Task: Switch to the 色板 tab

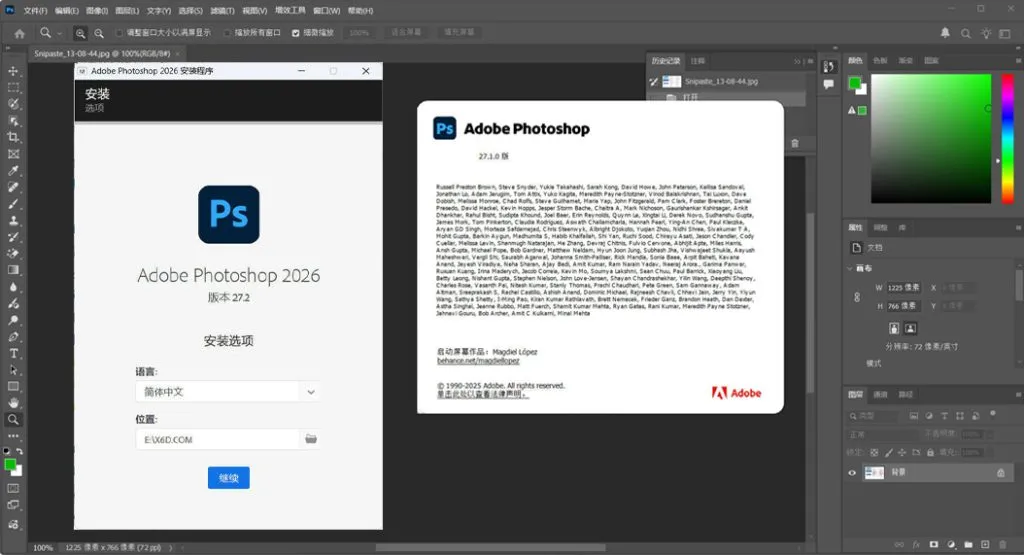Action: pyautogui.click(x=880, y=60)
